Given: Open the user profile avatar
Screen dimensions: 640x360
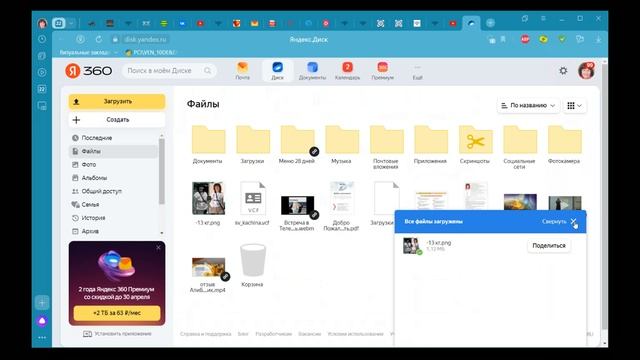Looking at the screenshot, I should 586,71.
